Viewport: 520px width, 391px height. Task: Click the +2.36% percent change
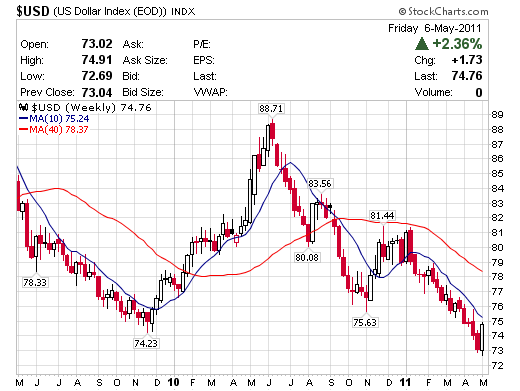tap(457, 44)
